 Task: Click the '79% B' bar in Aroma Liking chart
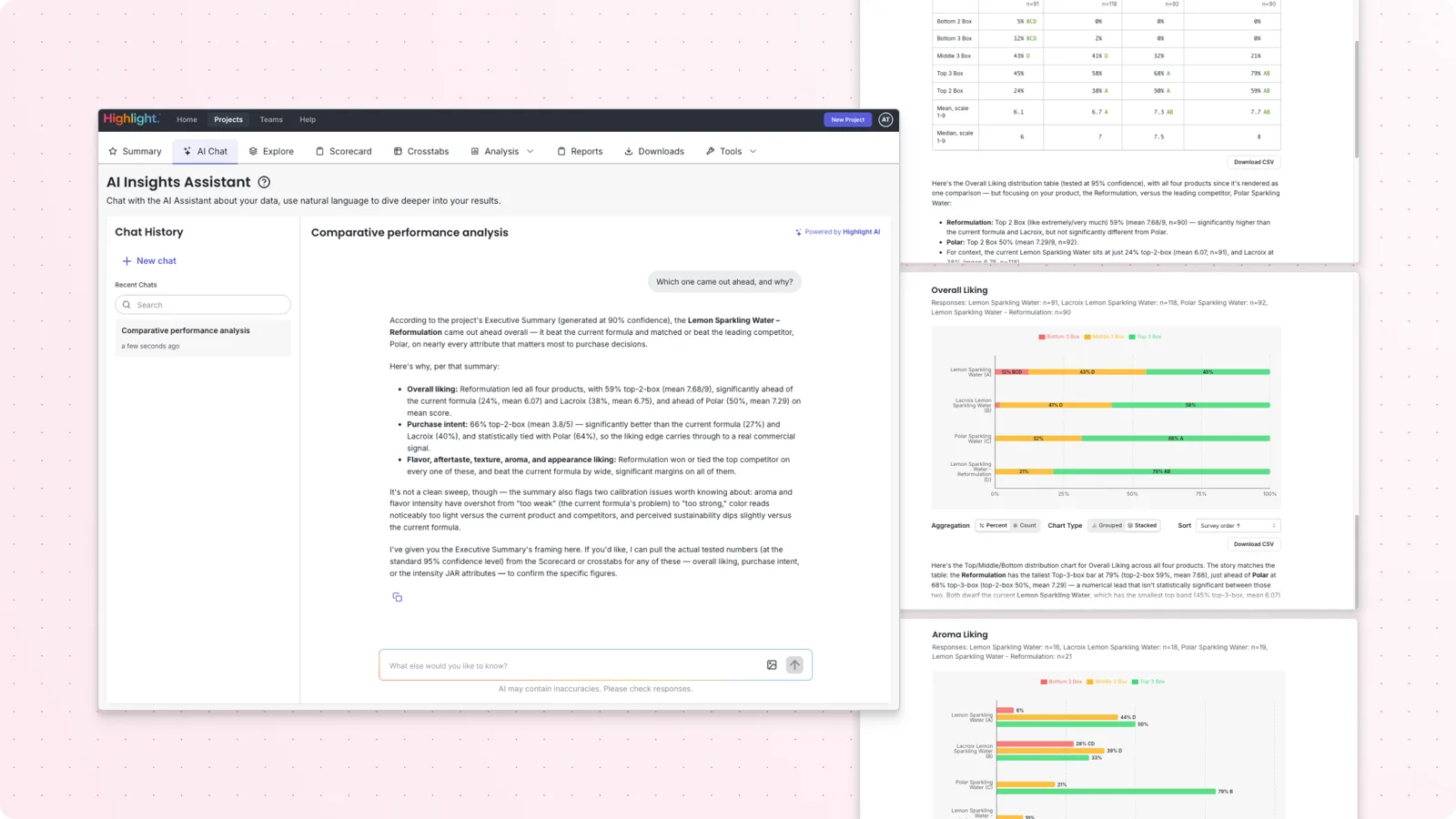click(x=1106, y=792)
